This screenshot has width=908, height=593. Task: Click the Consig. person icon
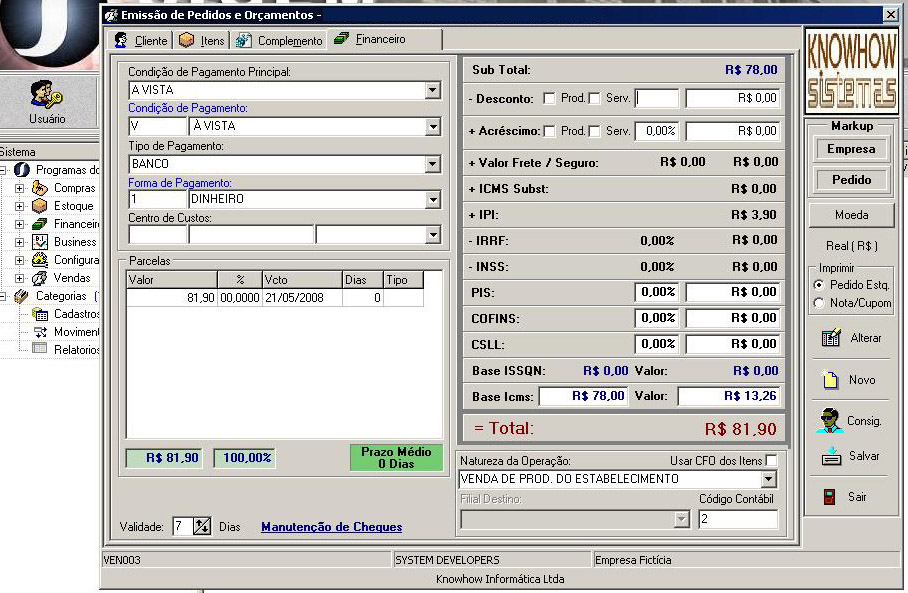coord(829,421)
